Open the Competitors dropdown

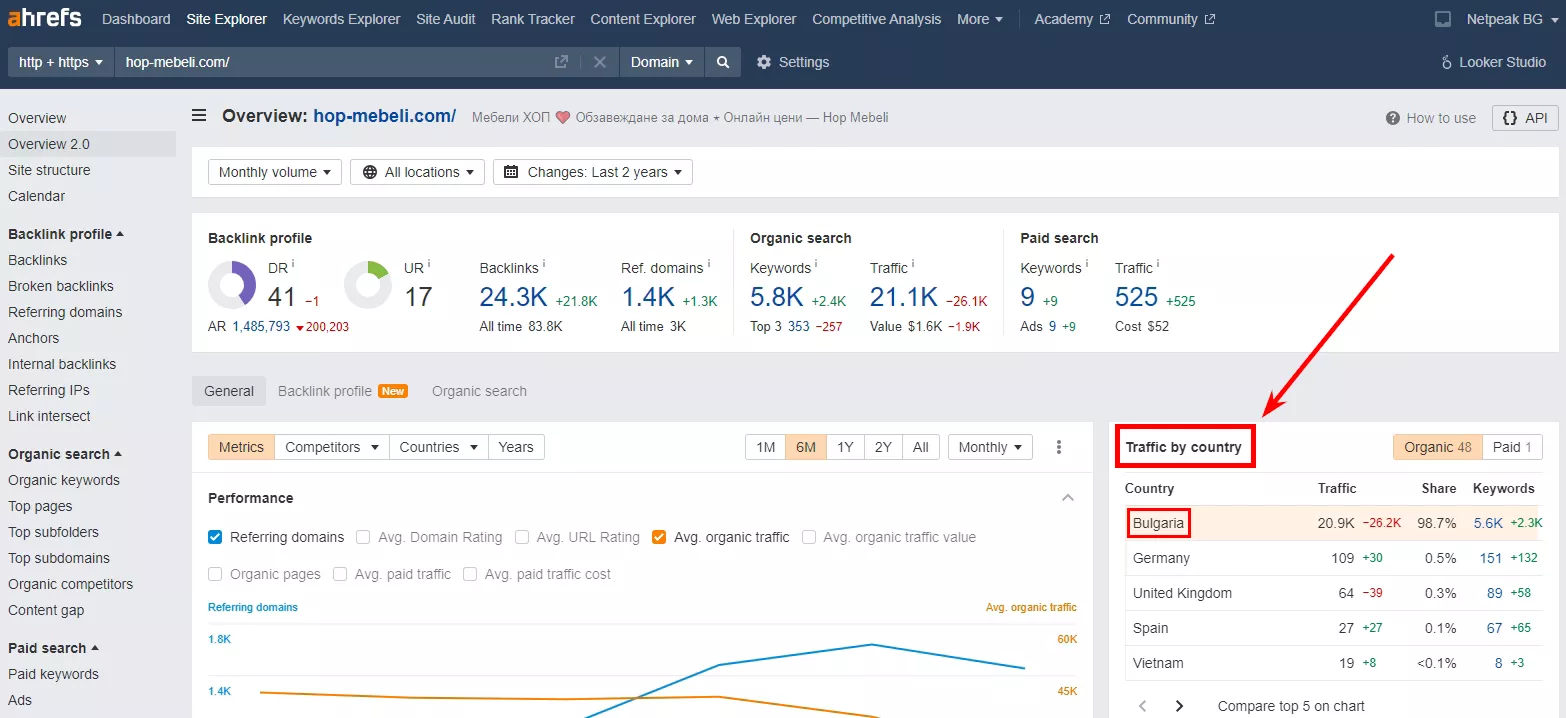click(x=332, y=447)
